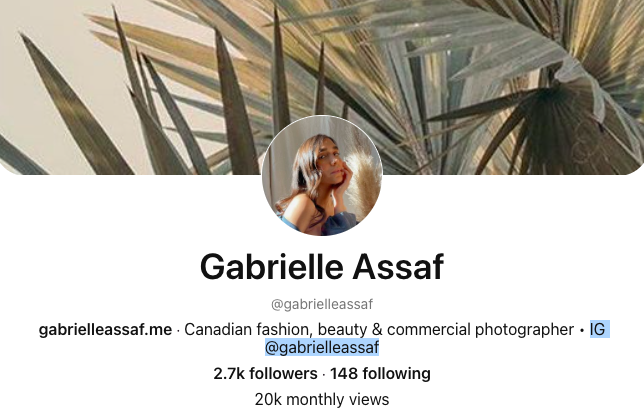
Task: Click the word 'beauty' in bio
Action: tap(343, 330)
